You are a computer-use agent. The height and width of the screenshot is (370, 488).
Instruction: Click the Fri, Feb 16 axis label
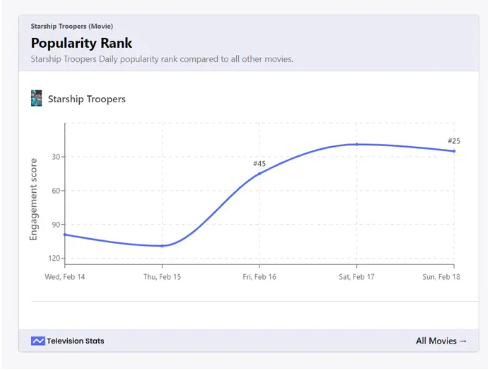coord(259,277)
